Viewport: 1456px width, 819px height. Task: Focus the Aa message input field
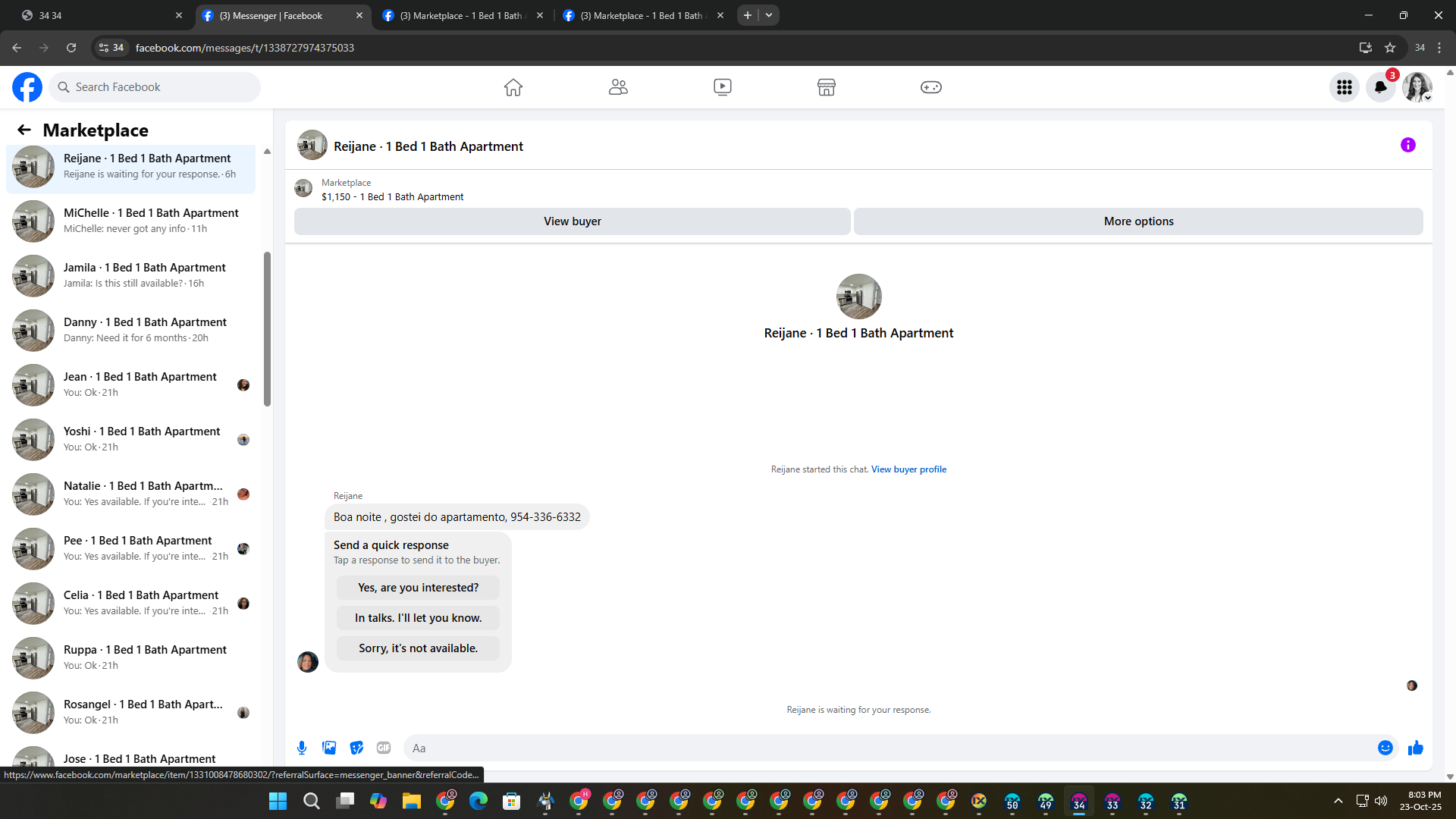tap(887, 748)
